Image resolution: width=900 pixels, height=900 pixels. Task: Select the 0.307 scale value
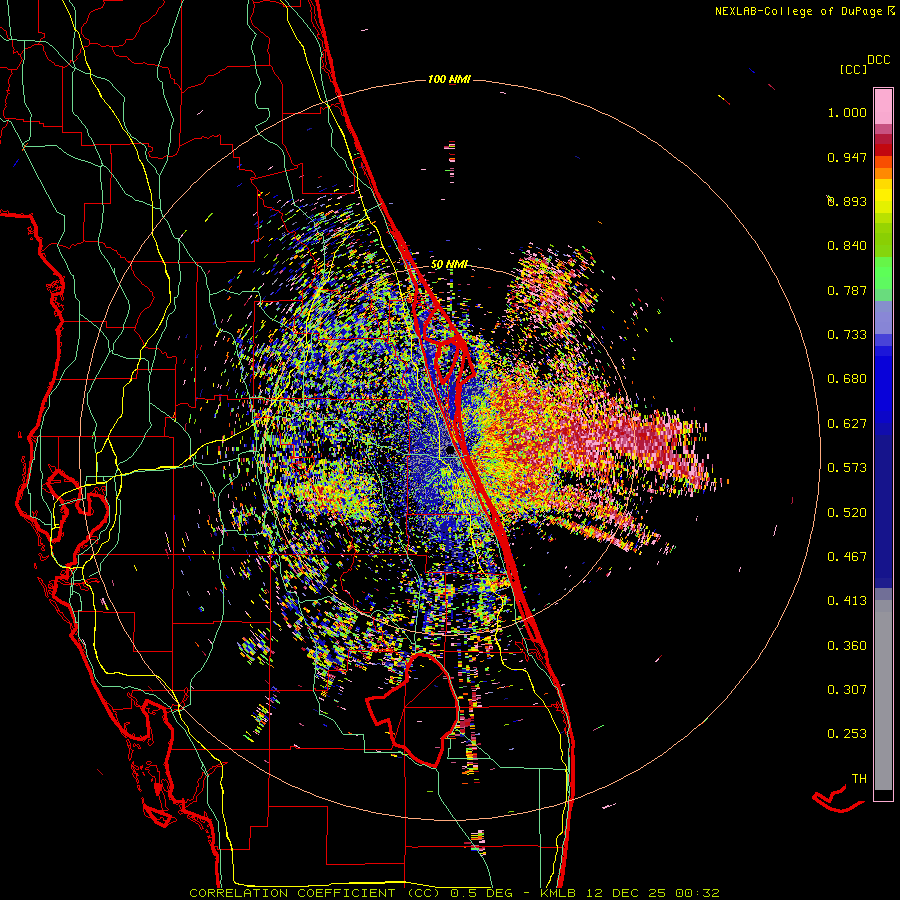847,690
